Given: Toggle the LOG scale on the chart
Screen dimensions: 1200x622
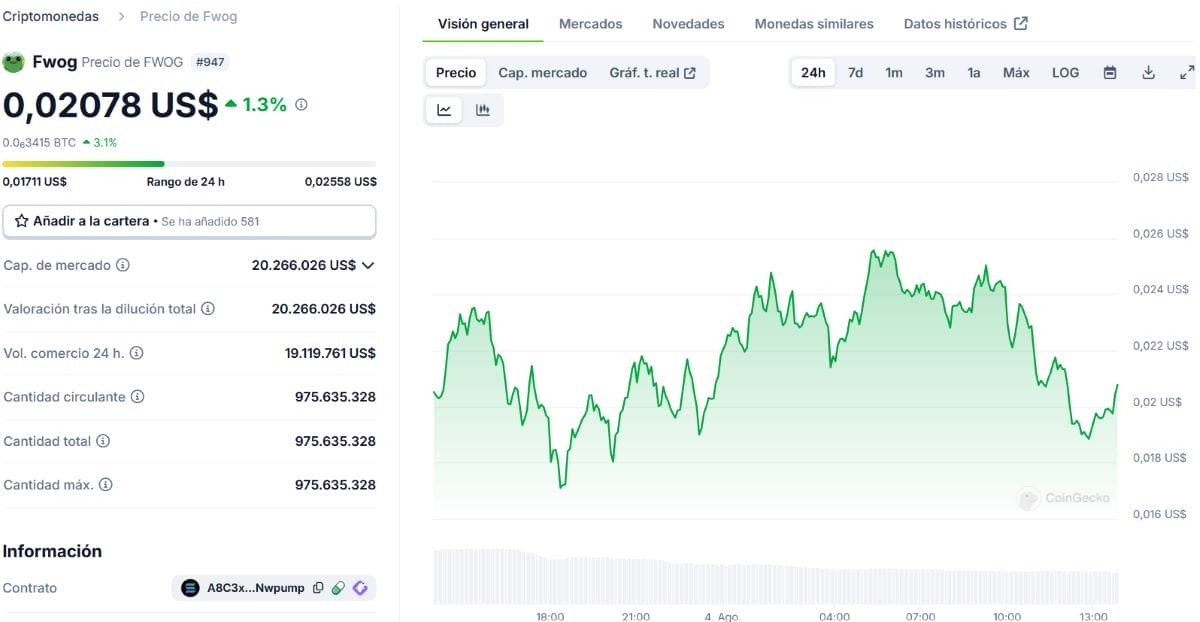Looking at the screenshot, I should [x=1065, y=73].
